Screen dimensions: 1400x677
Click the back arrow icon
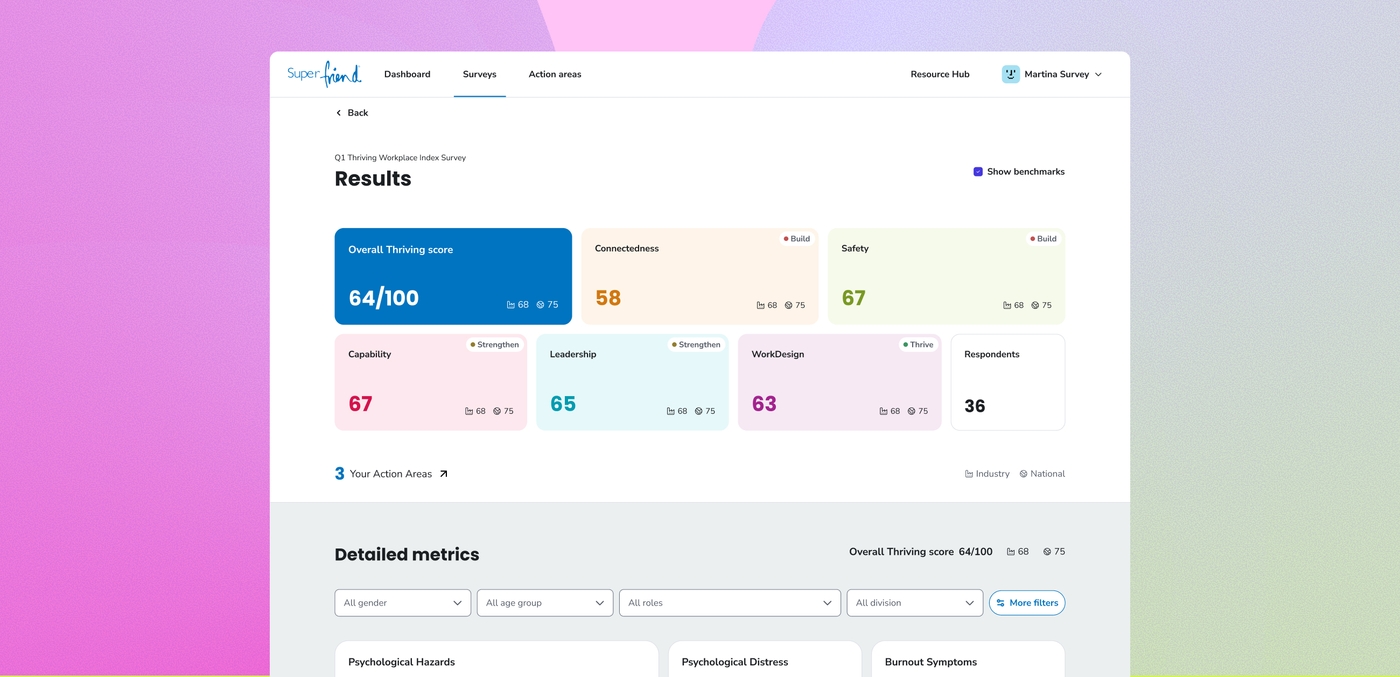(339, 113)
